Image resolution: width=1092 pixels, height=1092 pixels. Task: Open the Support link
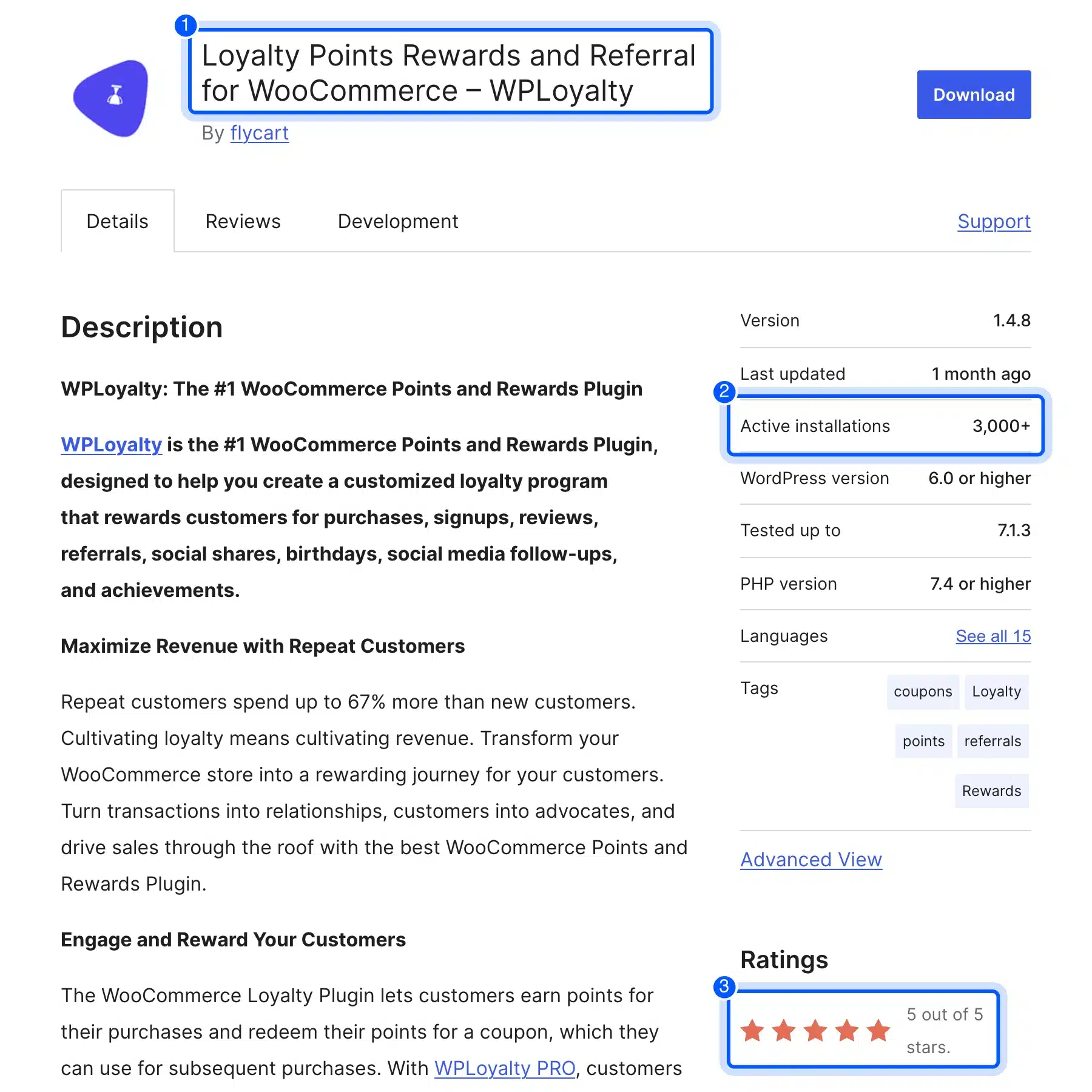coord(994,221)
